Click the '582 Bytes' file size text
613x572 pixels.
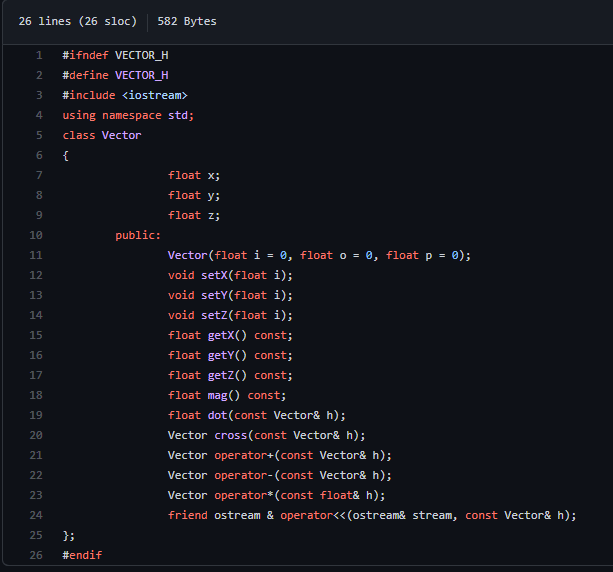(187, 21)
